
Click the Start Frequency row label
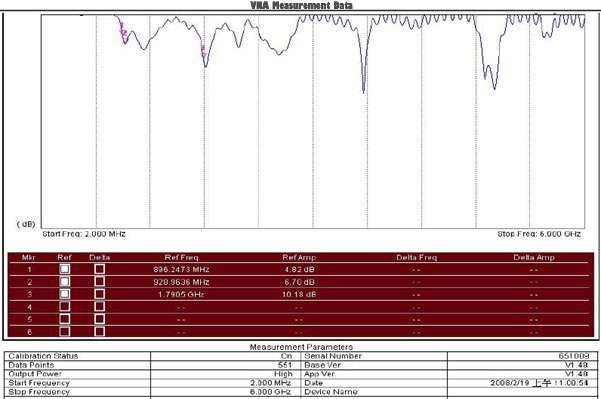[x=39, y=383]
